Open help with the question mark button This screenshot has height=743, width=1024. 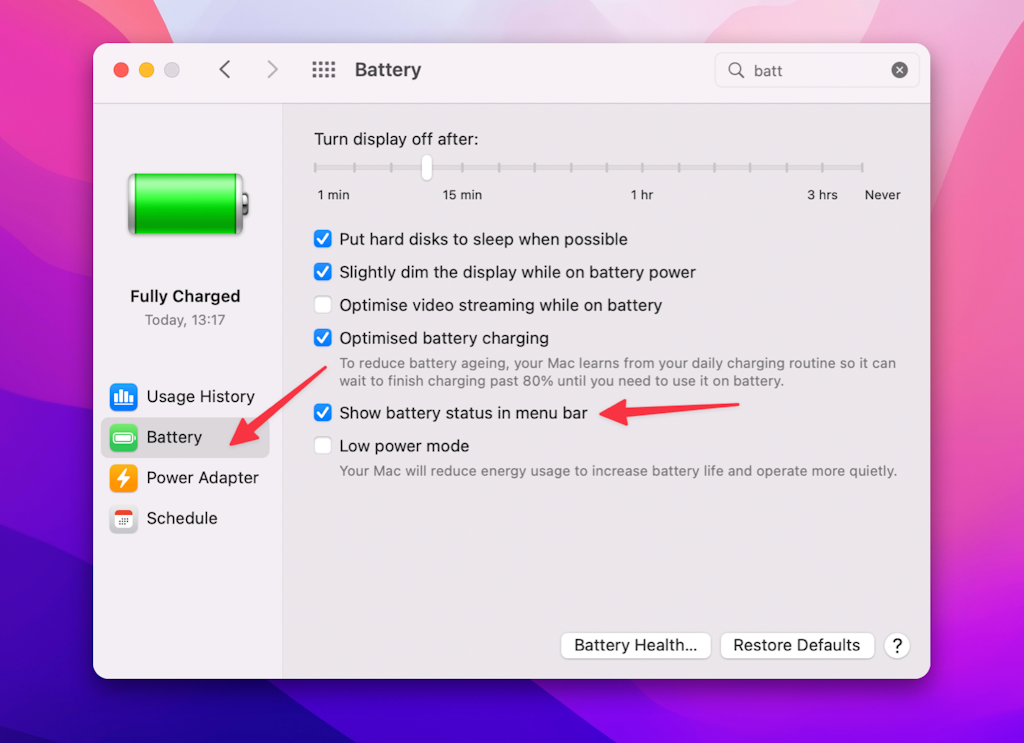point(897,646)
